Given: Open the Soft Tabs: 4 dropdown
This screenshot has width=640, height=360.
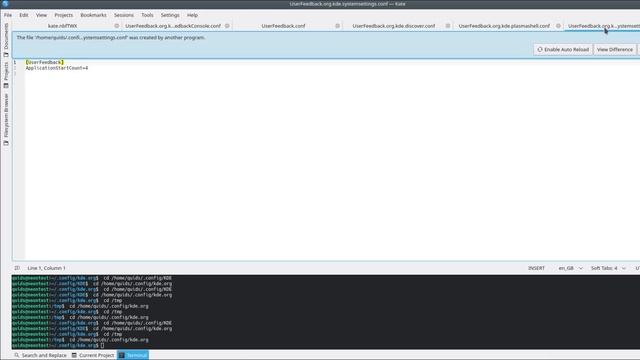Looking at the screenshot, I should pos(608,268).
